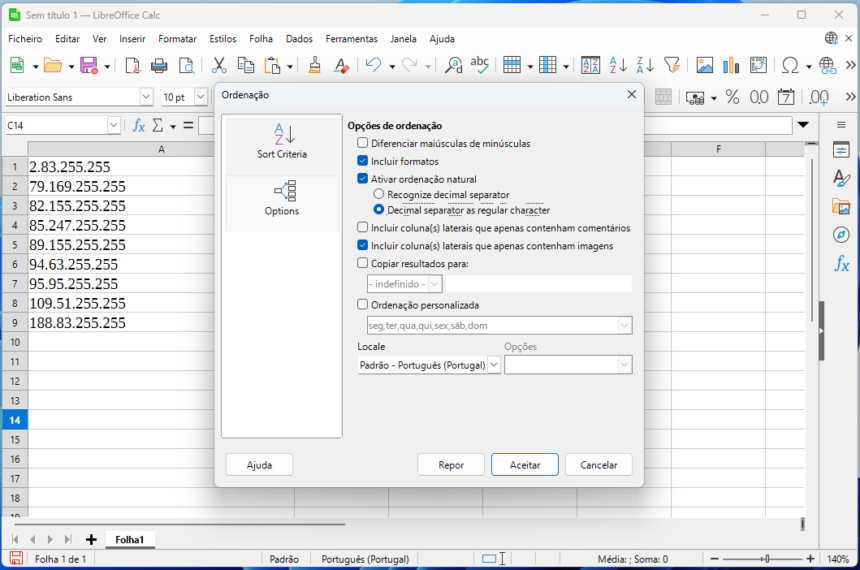Expand the Name Box dropdown
Image resolution: width=860 pixels, height=570 pixels.
[x=114, y=126]
